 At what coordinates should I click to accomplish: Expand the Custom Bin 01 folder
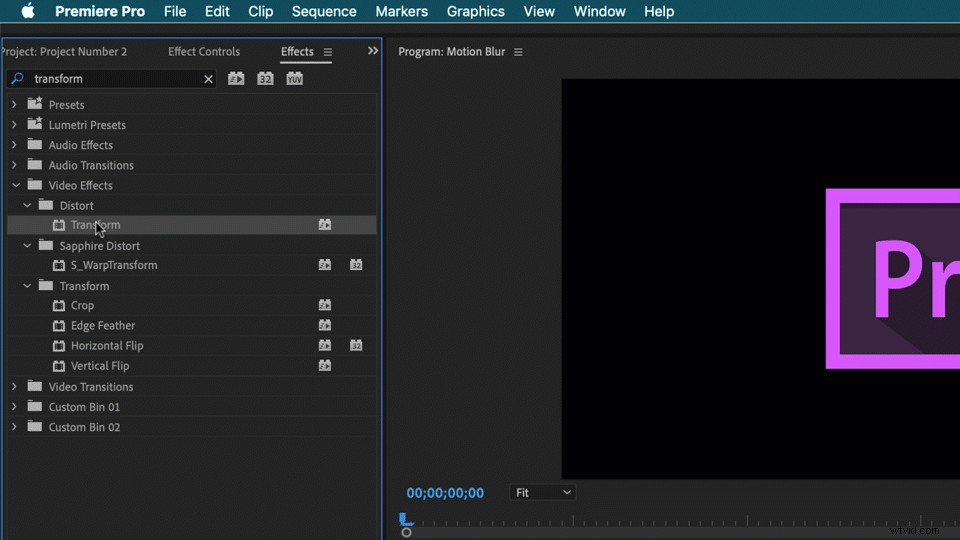coord(14,407)
